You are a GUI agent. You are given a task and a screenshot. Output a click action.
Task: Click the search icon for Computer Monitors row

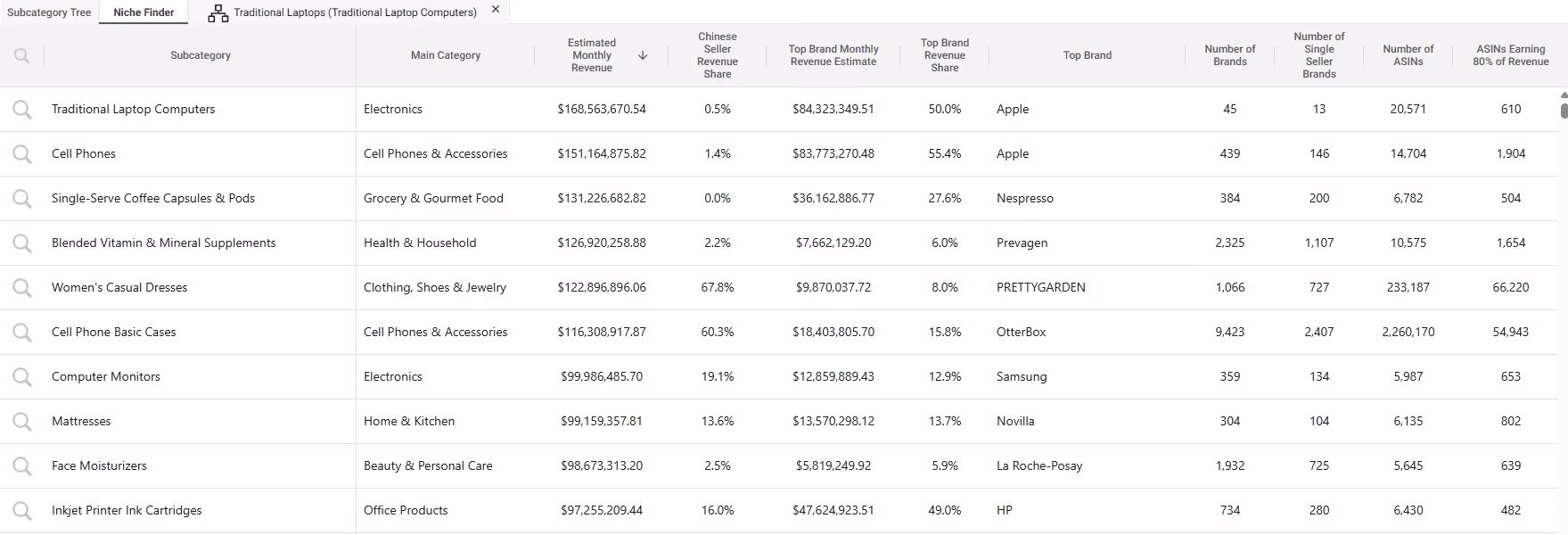21,377
